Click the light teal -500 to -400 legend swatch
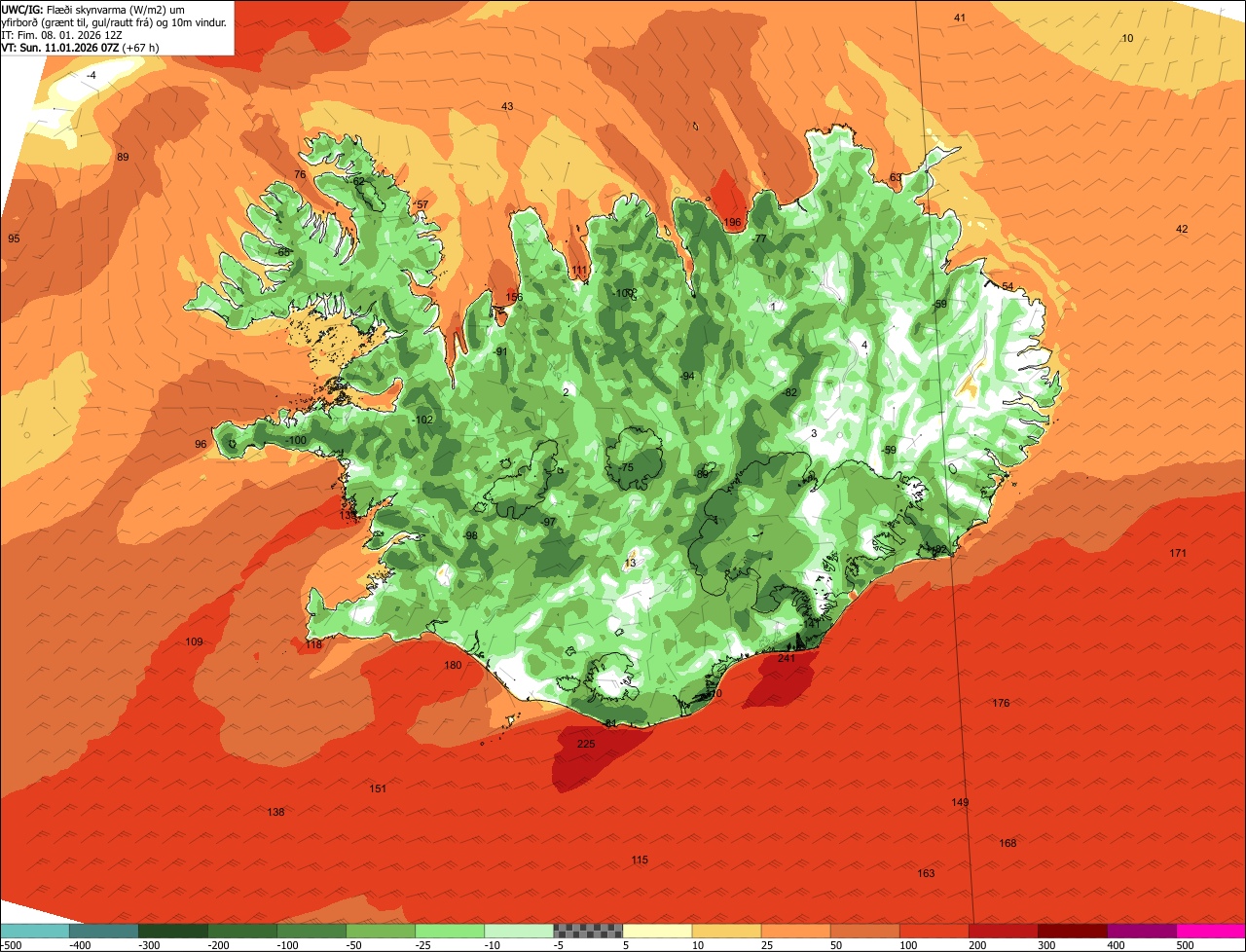The width and height of the screenshot is (1246, 952). pyautogui.click(x=35, y=931)
